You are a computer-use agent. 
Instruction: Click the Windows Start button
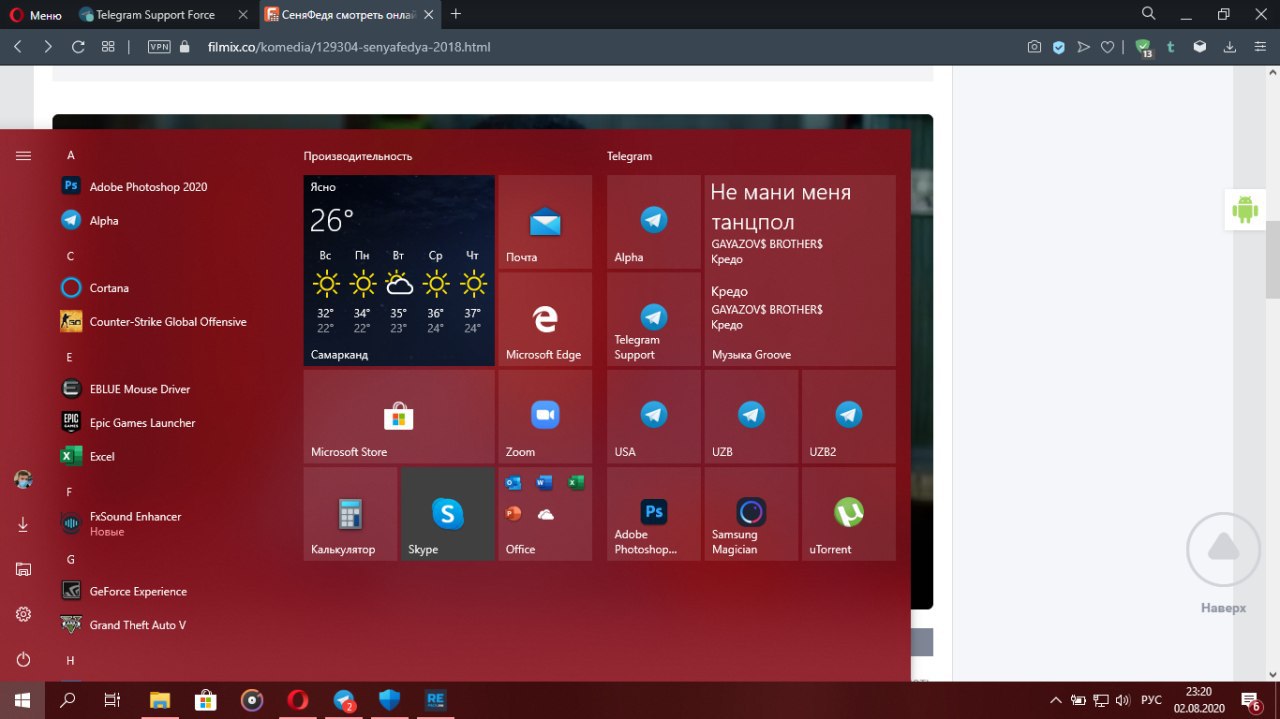(22, 700)
